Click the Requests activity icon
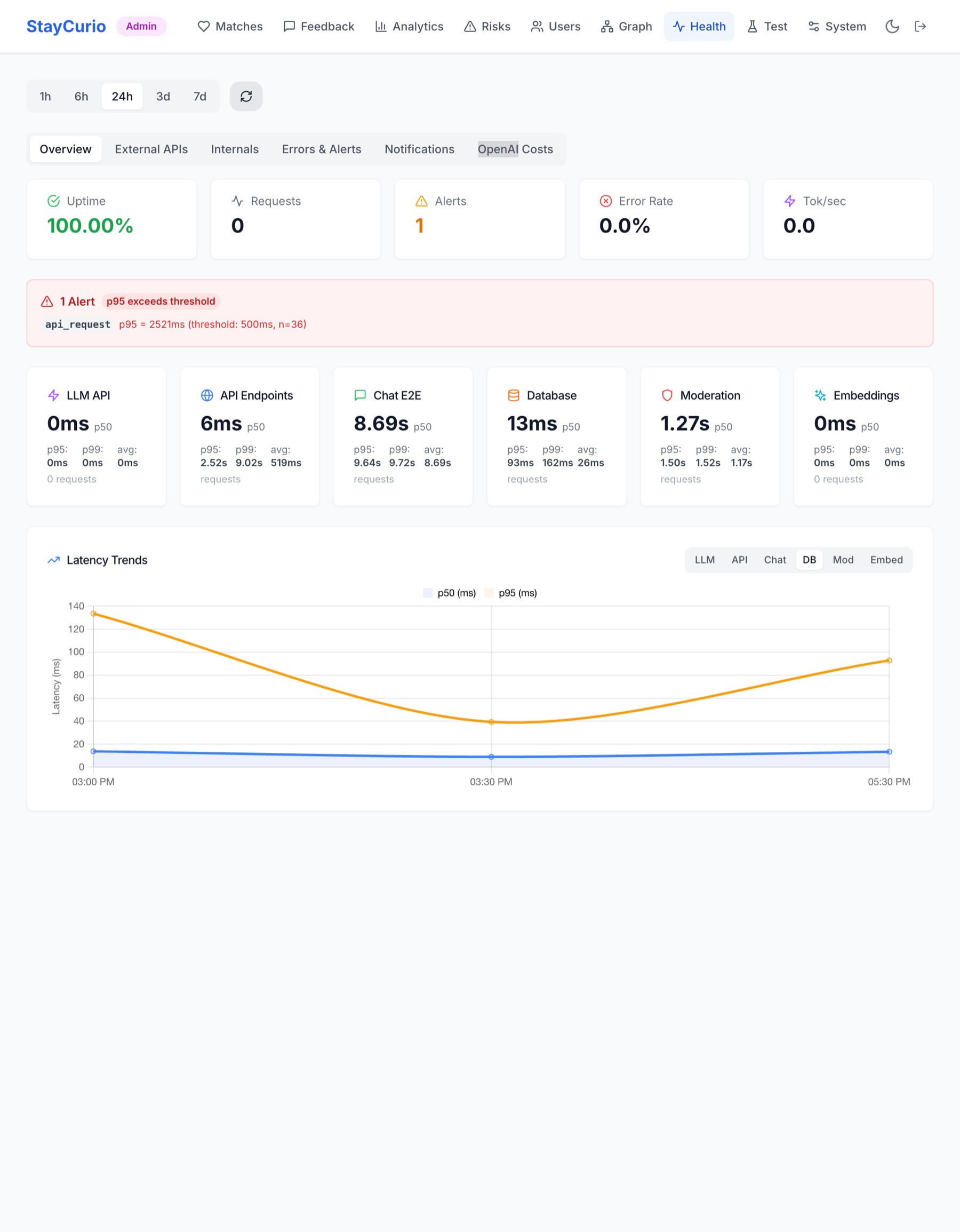Screen dimensions: 960x1232 (x=237, y=201)
